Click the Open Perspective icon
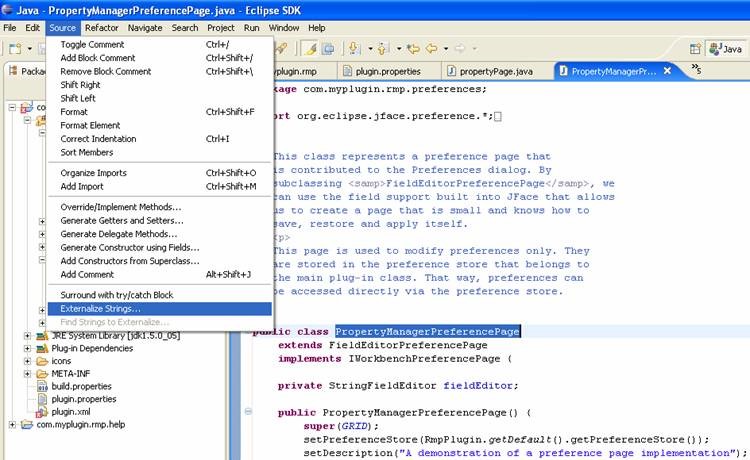The image size is (750, 460). (x=695, y=49)
